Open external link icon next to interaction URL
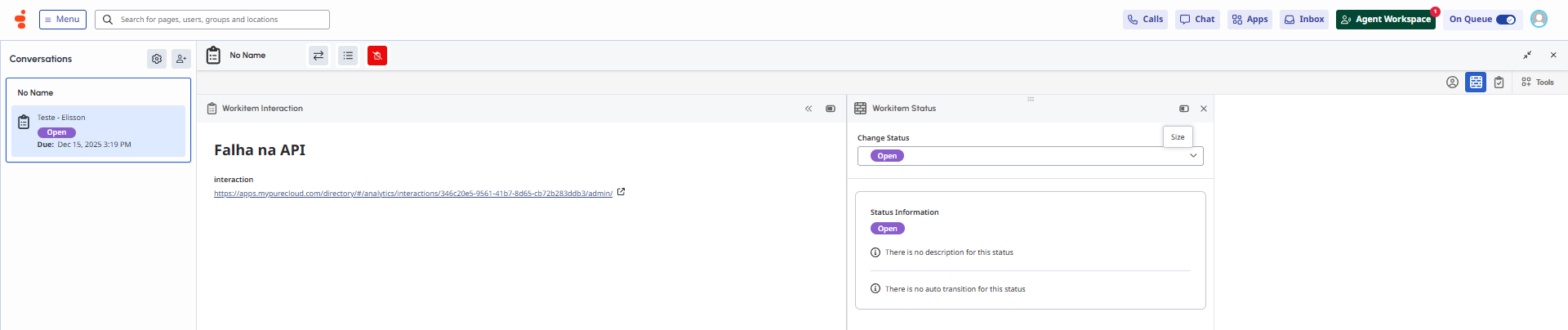Screen dimensions: 1568x330 (x=621, y=192)
